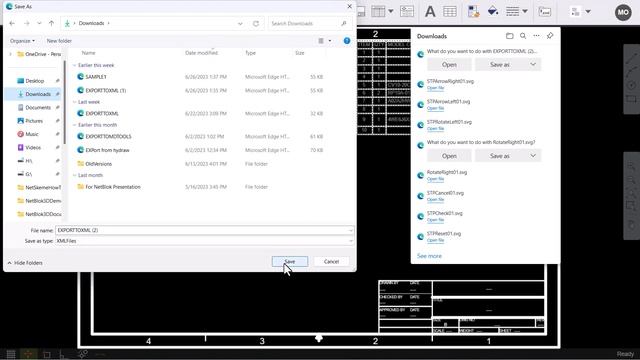Open file link under STPArrowRight01.svg
The width and height of the screenshot is (640, 360).
click(435, 88)
